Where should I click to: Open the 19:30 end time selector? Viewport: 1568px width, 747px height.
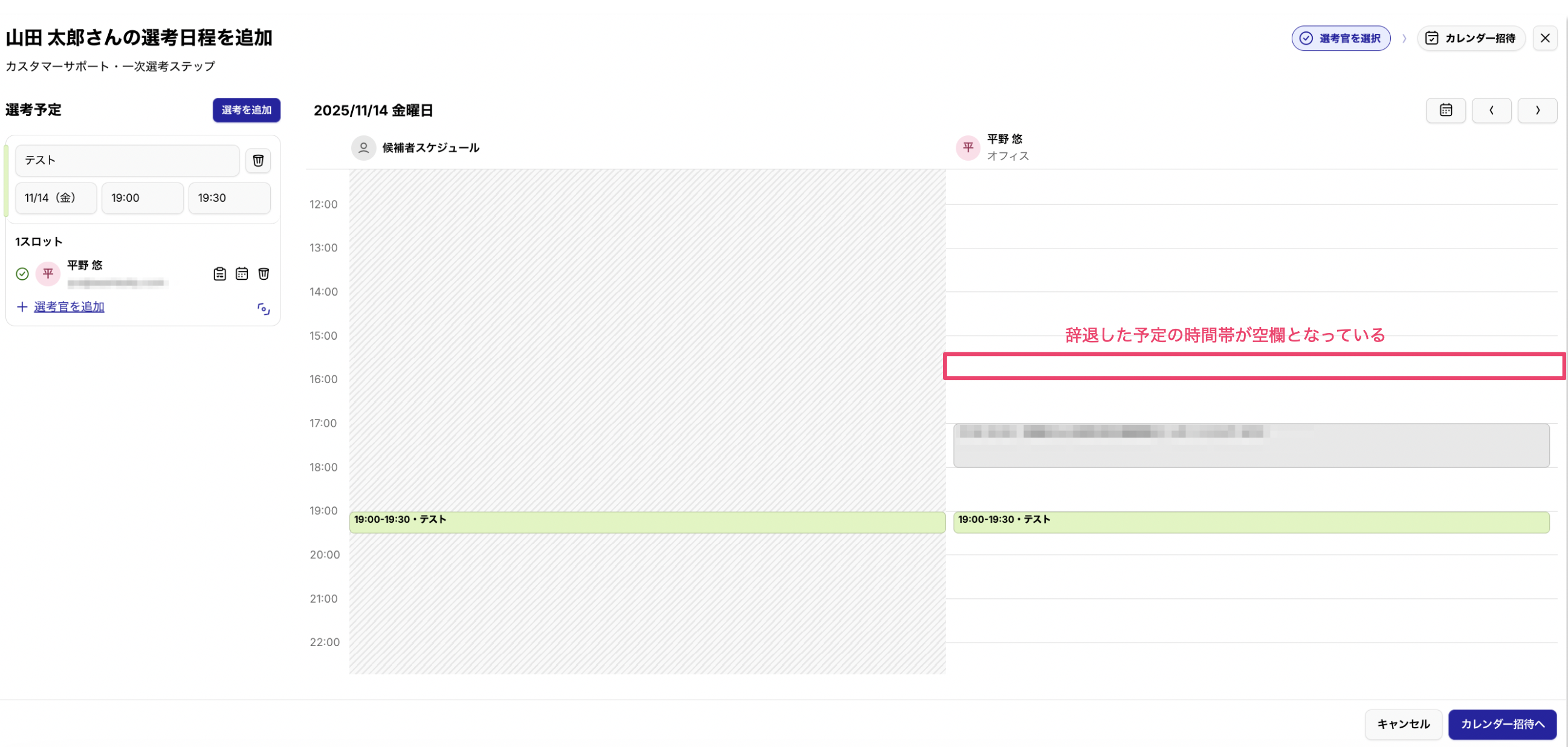pyautogui.click(x=229, y=198)
